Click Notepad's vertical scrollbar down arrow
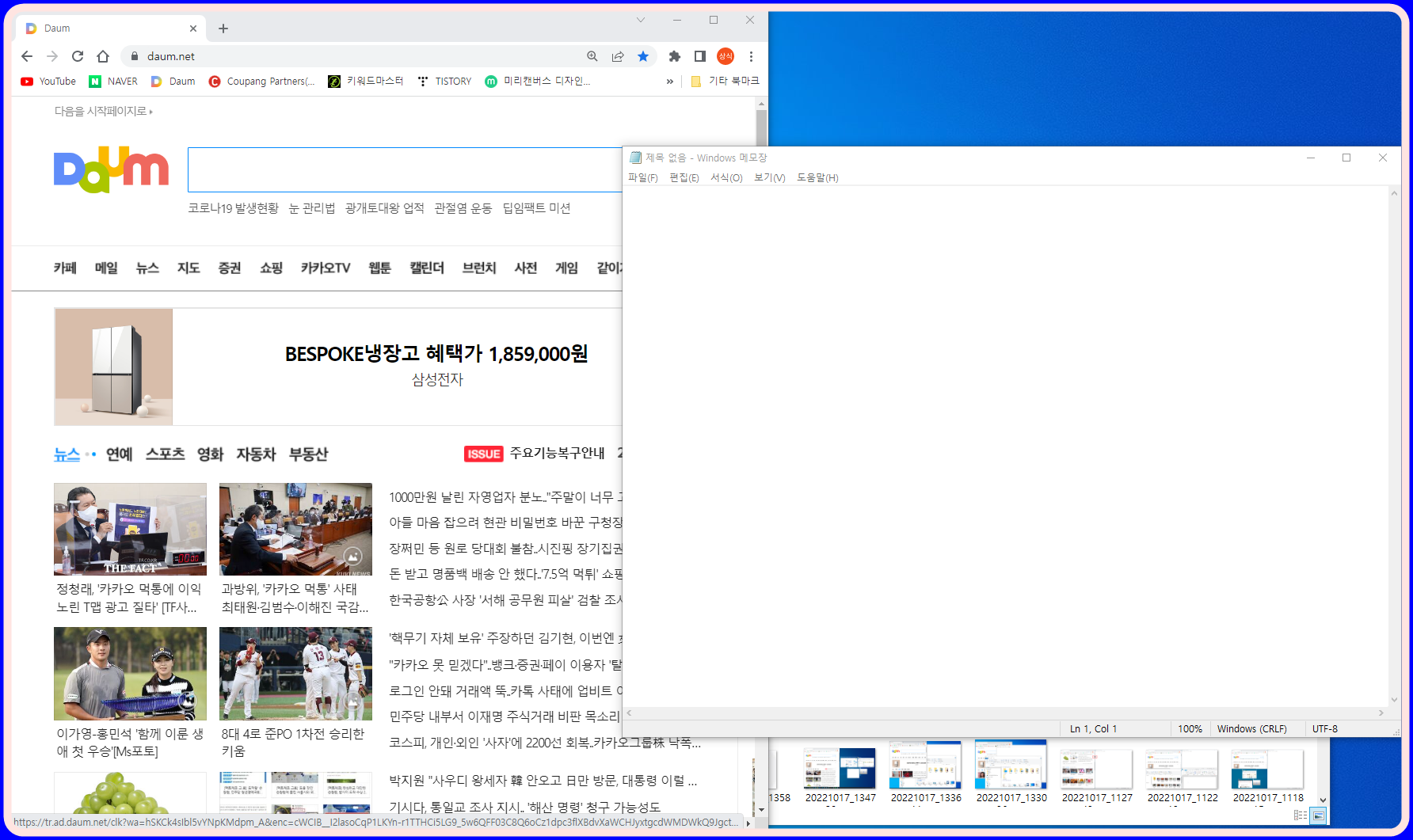This screenshot has width=1413, height=840. coord(1395,700)
